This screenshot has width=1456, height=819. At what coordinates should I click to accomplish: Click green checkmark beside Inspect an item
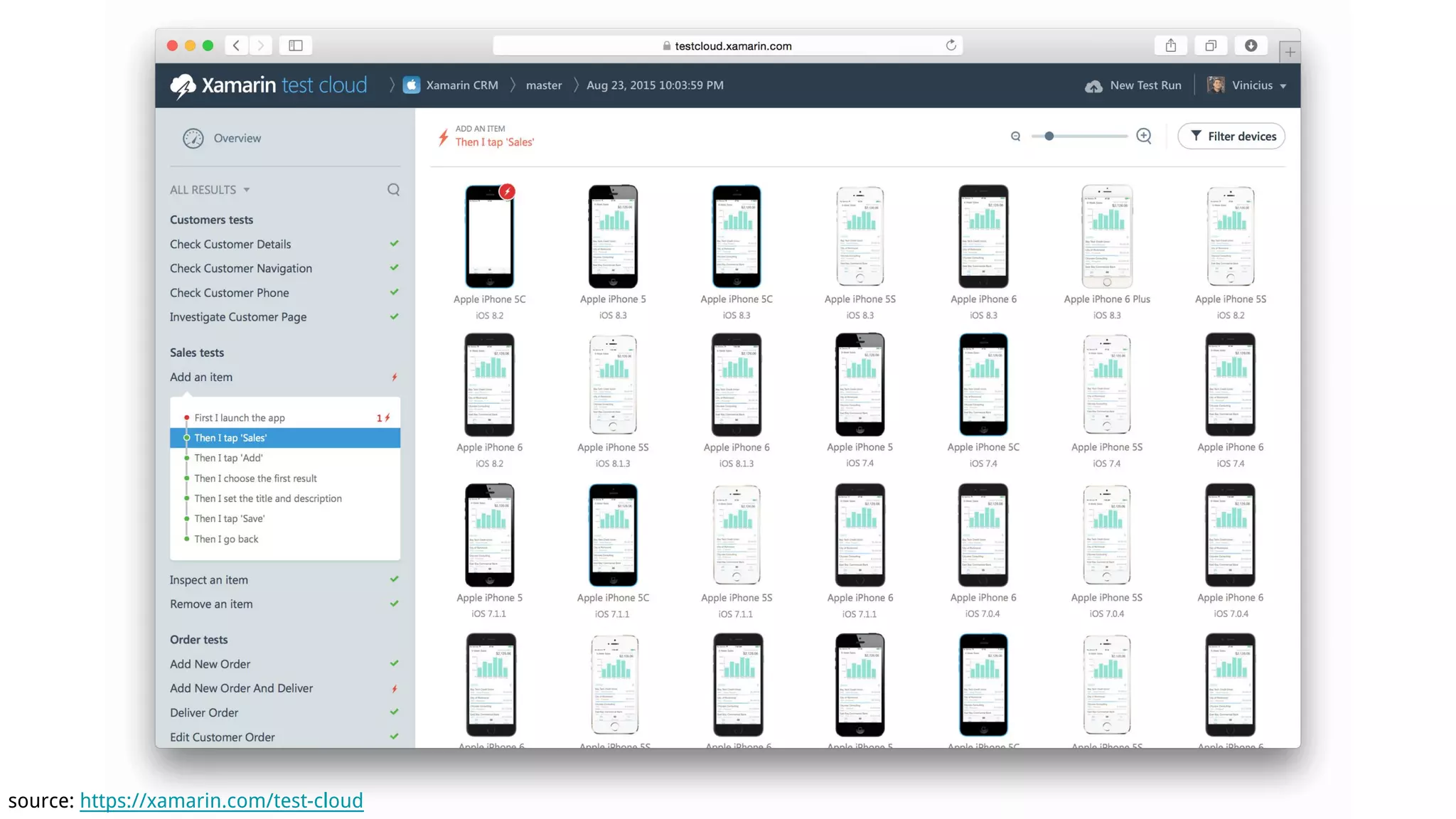tap(394, 579)
